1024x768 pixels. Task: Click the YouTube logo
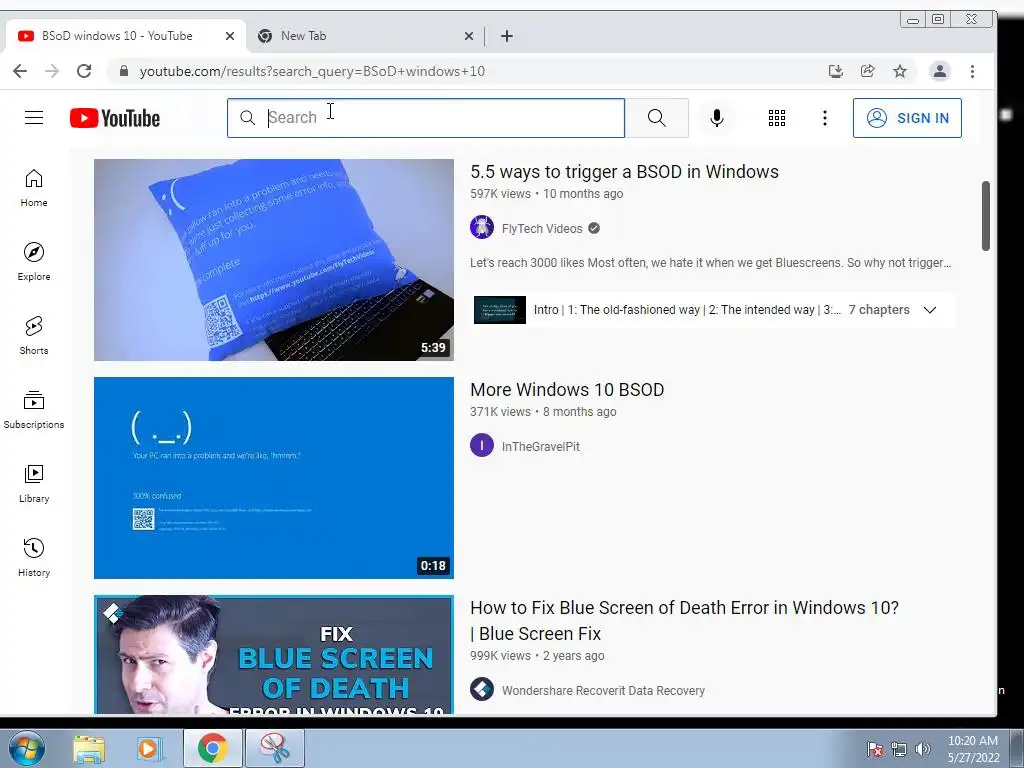click(115, 118)
